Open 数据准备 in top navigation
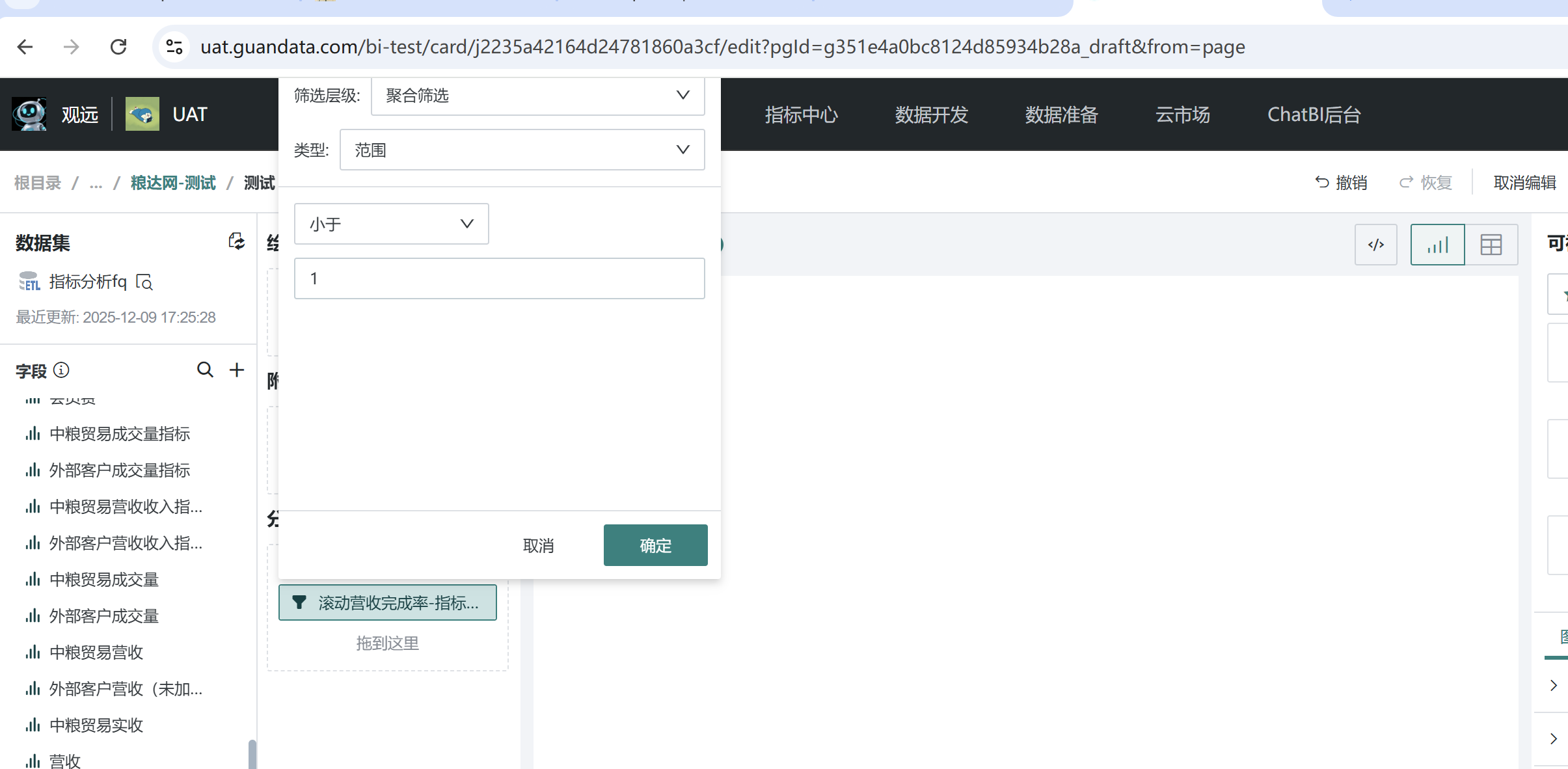The height and width of the screenshot is (769, 1568). (1061, 115)
